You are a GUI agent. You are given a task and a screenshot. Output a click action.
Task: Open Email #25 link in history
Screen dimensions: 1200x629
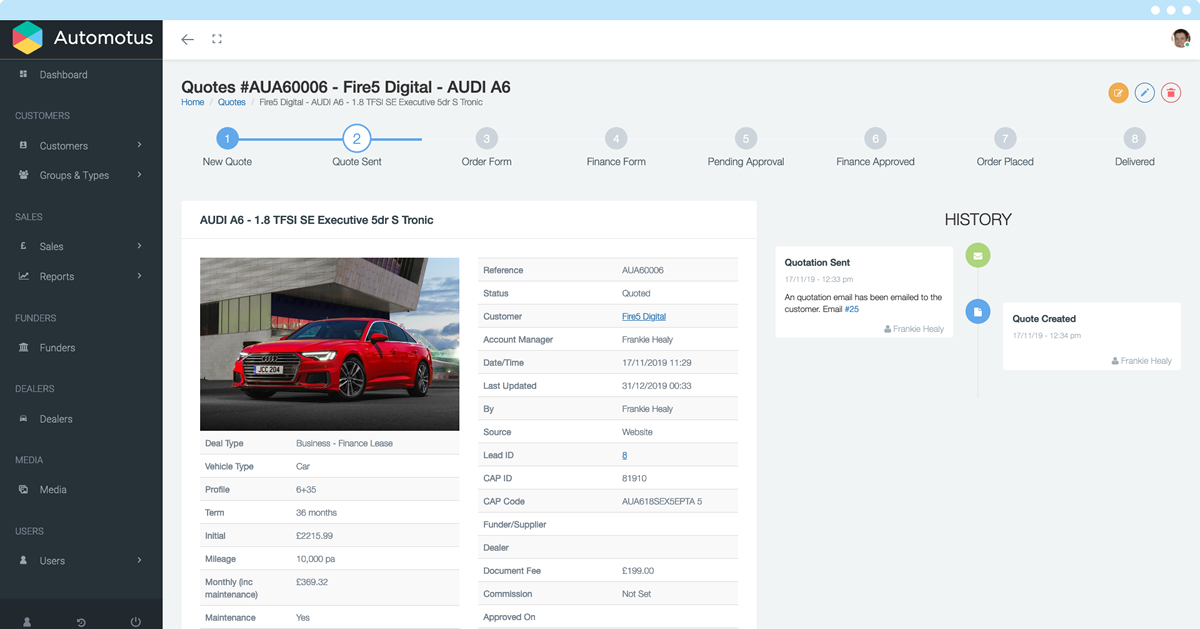[x=851, y=309]
